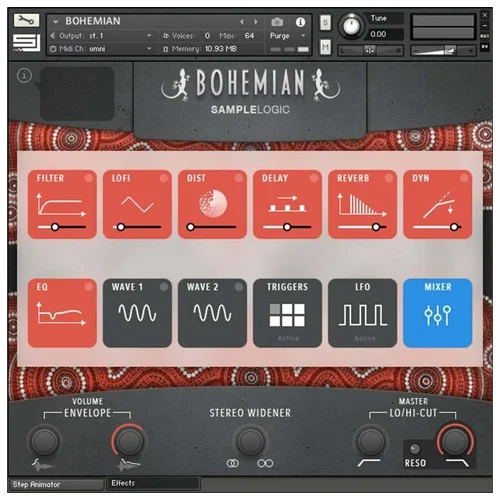Click the info circle beside the help box

click(x=24, y=75)
